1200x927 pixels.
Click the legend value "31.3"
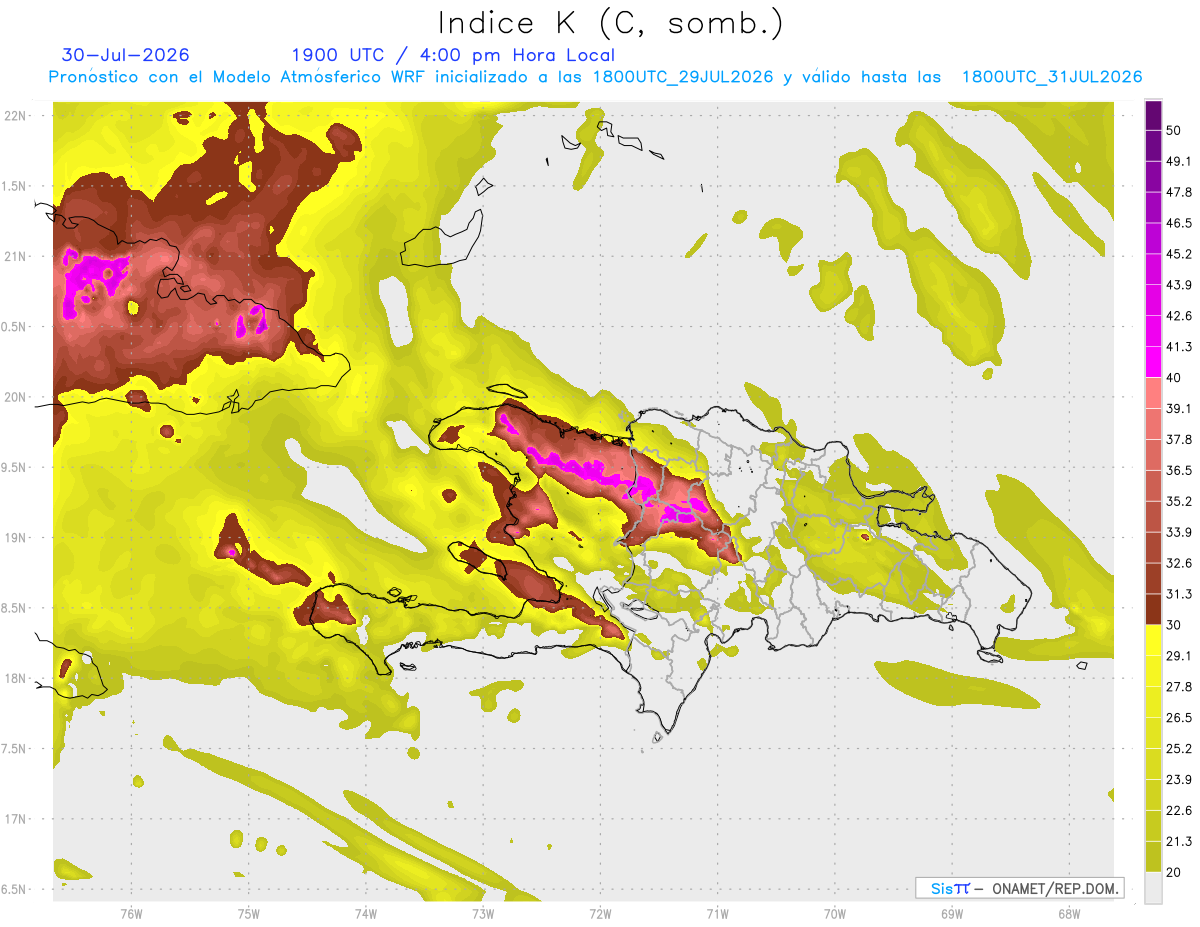click(x=1179, y=594)
